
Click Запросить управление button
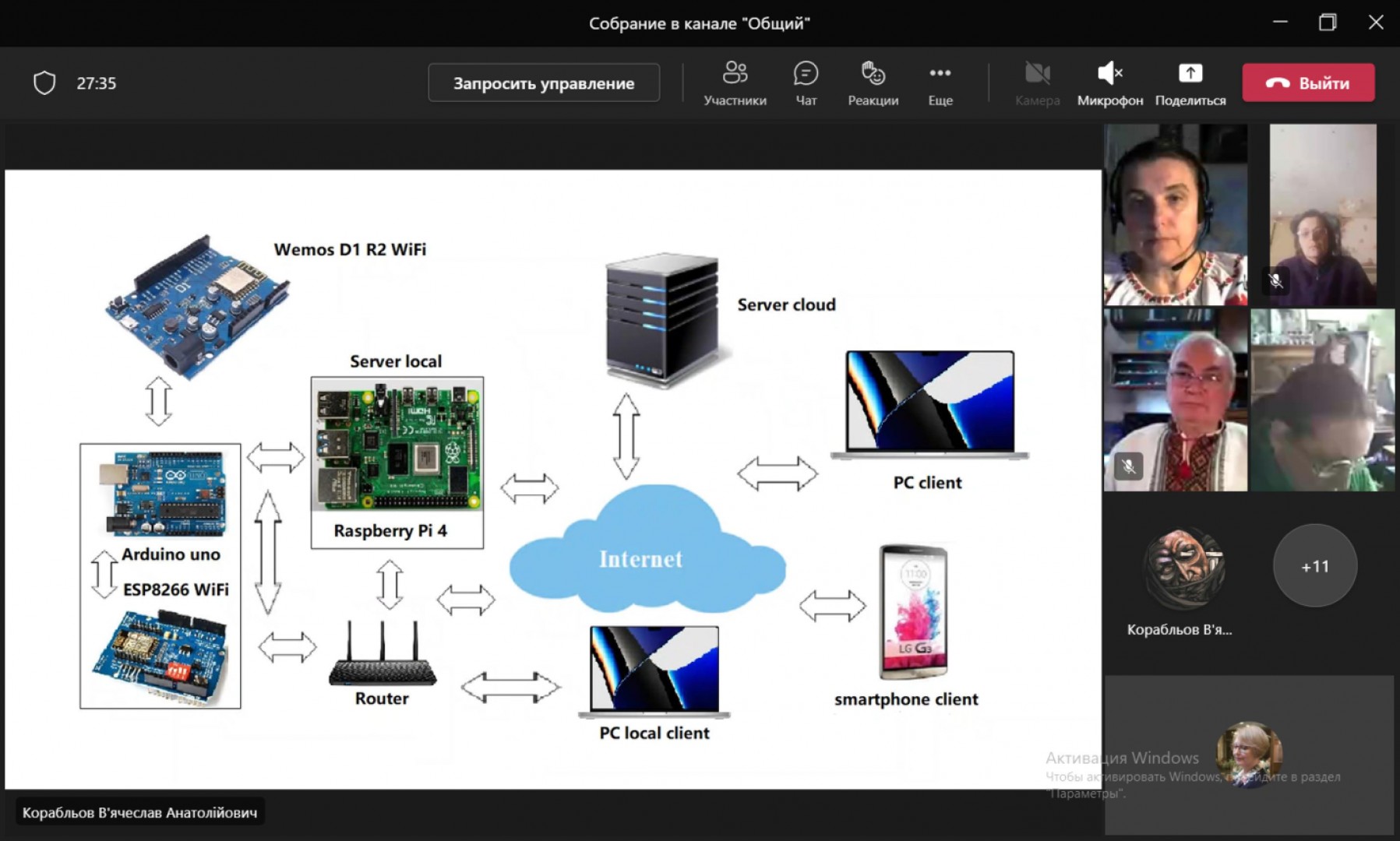[544, 83]
